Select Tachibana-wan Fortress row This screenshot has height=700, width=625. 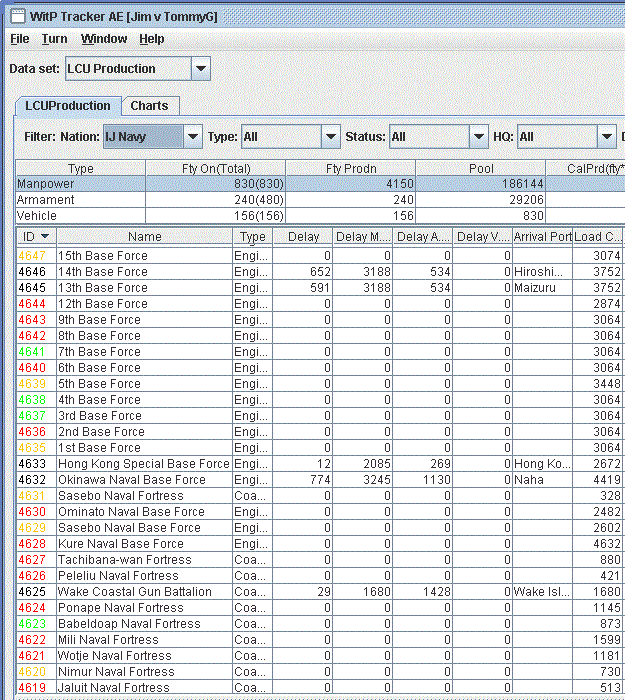(x=321, y=560)
